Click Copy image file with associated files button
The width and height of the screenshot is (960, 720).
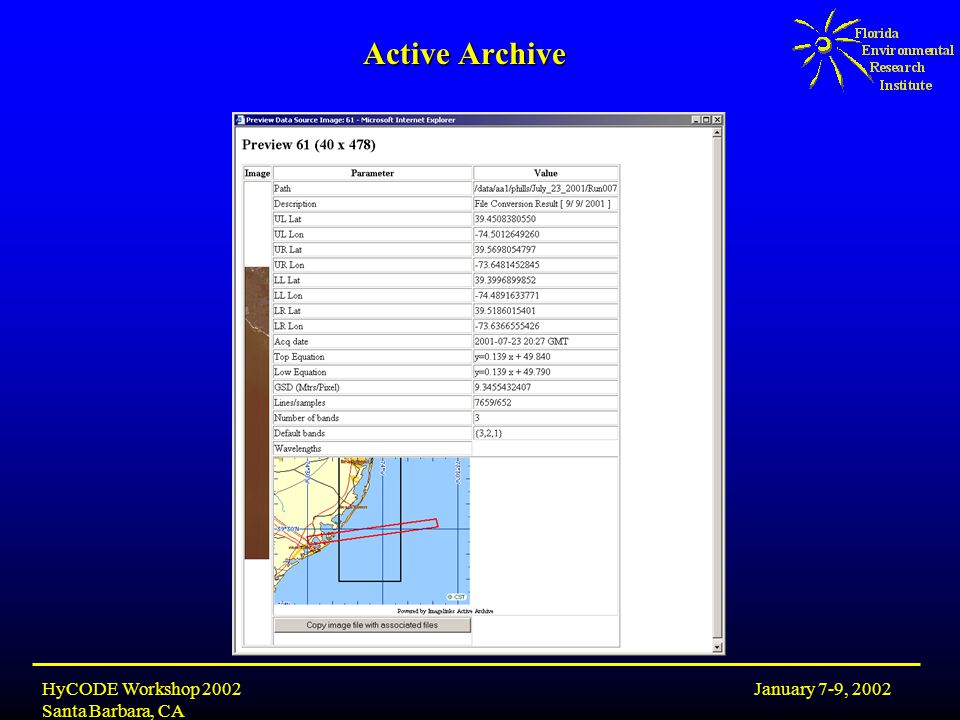coord(372,625)
